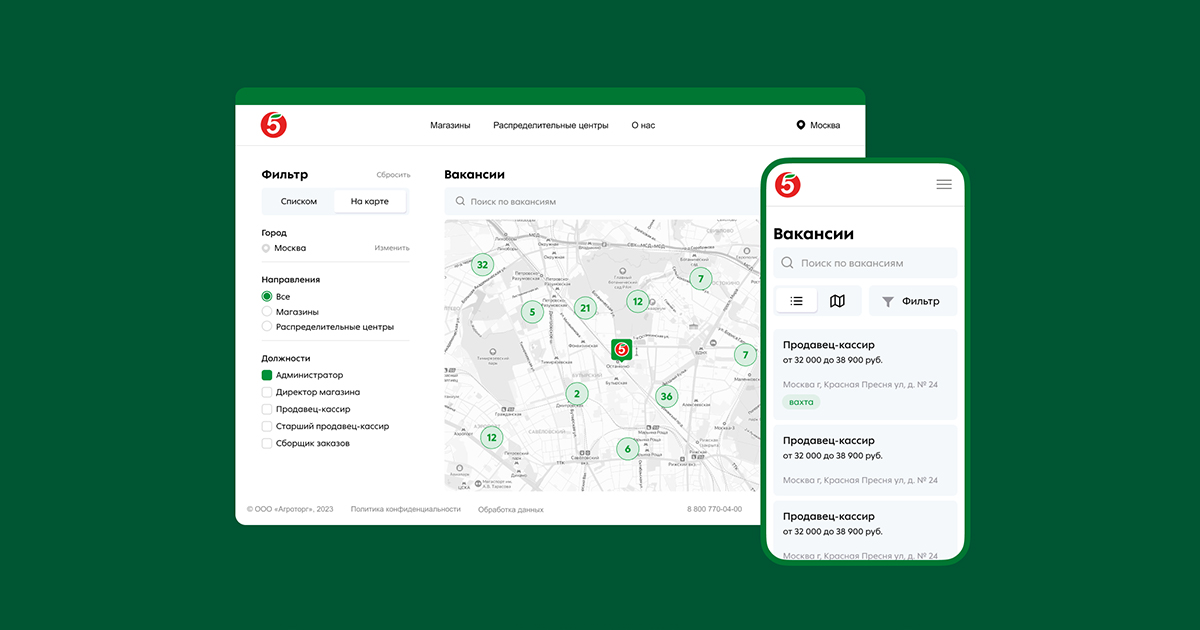Open the mobile hamburger menu
The width and height of the screenshot is (1200, 630).
(944, 184)
